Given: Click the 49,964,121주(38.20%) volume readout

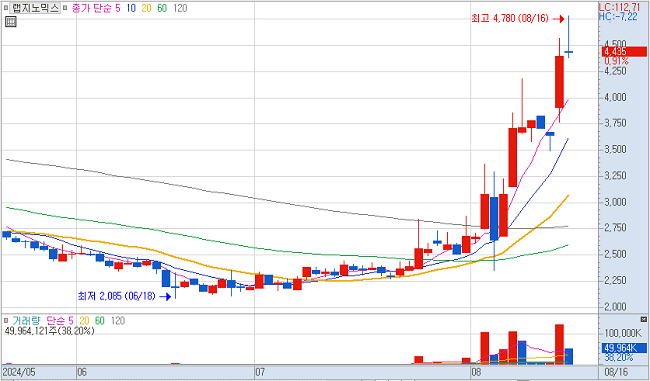Looking at the screenshot, I should pos(49,331).
